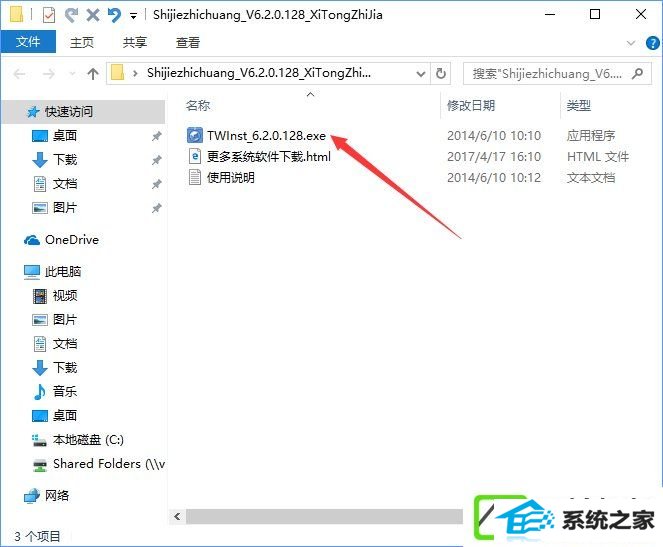Switch to the 主页 ribbon tab

(82, 42)
